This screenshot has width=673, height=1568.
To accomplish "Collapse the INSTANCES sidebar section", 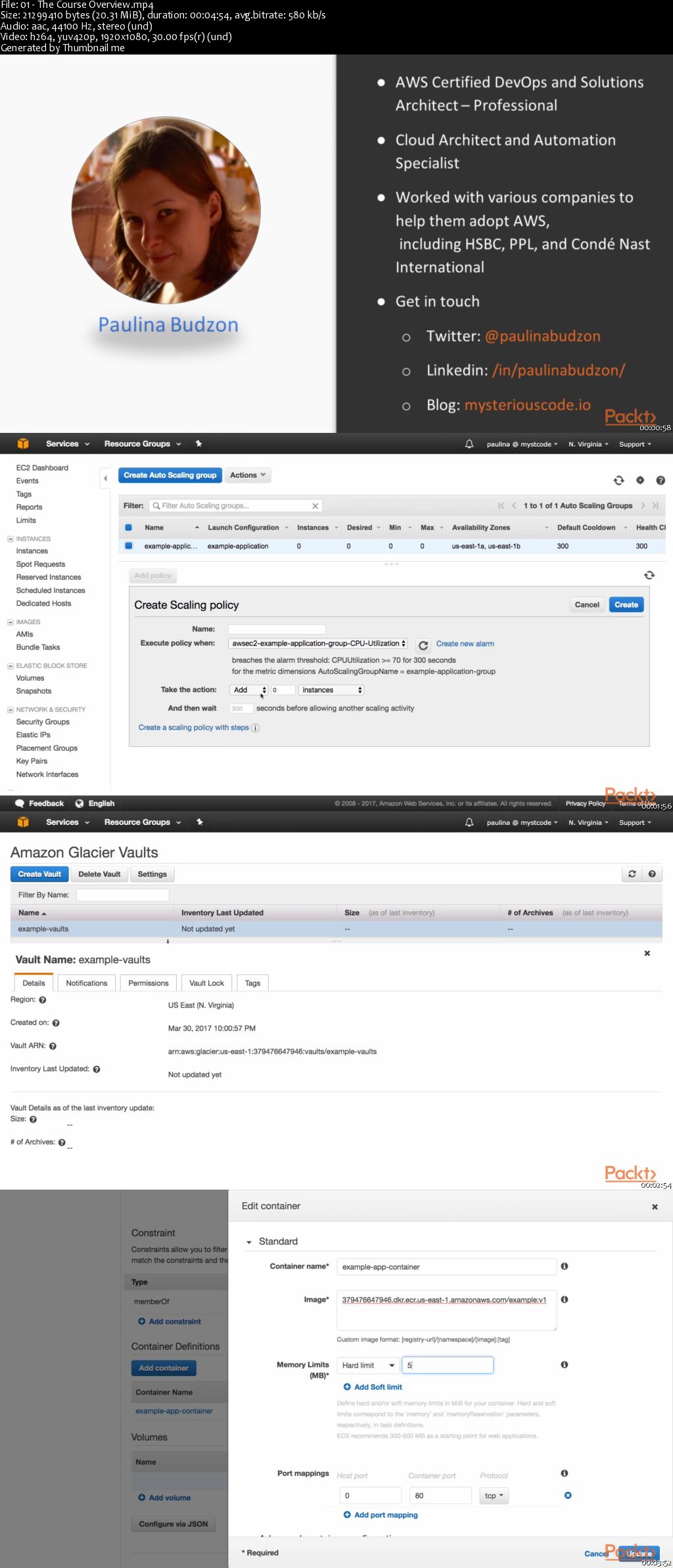I will click(x=11, y=539).
